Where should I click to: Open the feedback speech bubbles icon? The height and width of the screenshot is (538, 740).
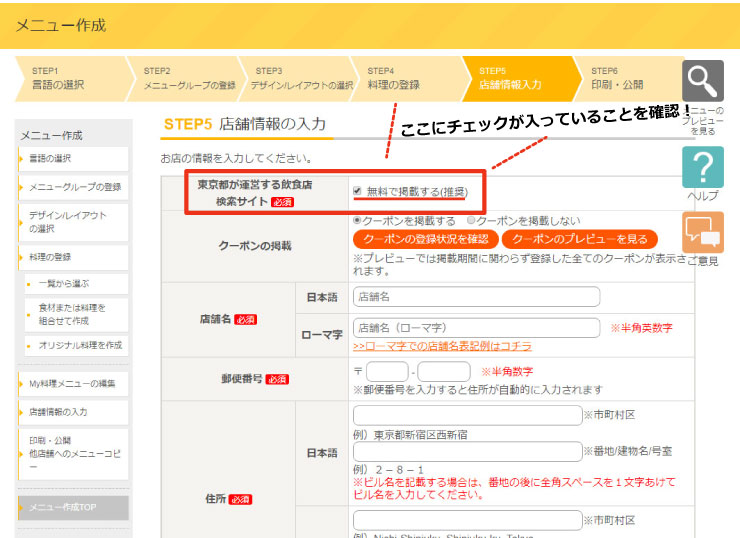pos(703,232)
